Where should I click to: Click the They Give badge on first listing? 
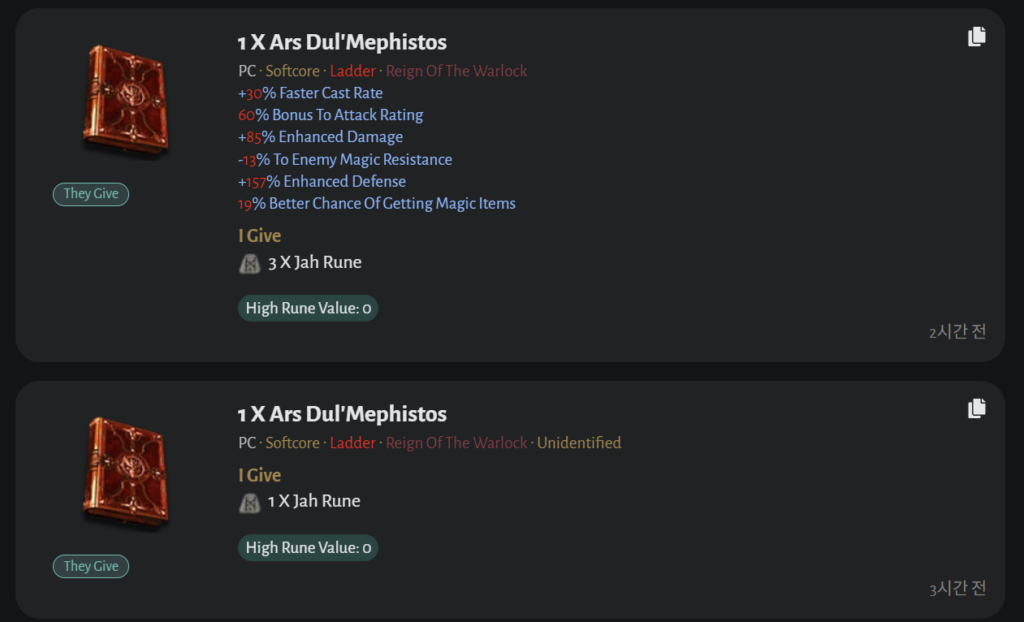(x=91, y=194)
